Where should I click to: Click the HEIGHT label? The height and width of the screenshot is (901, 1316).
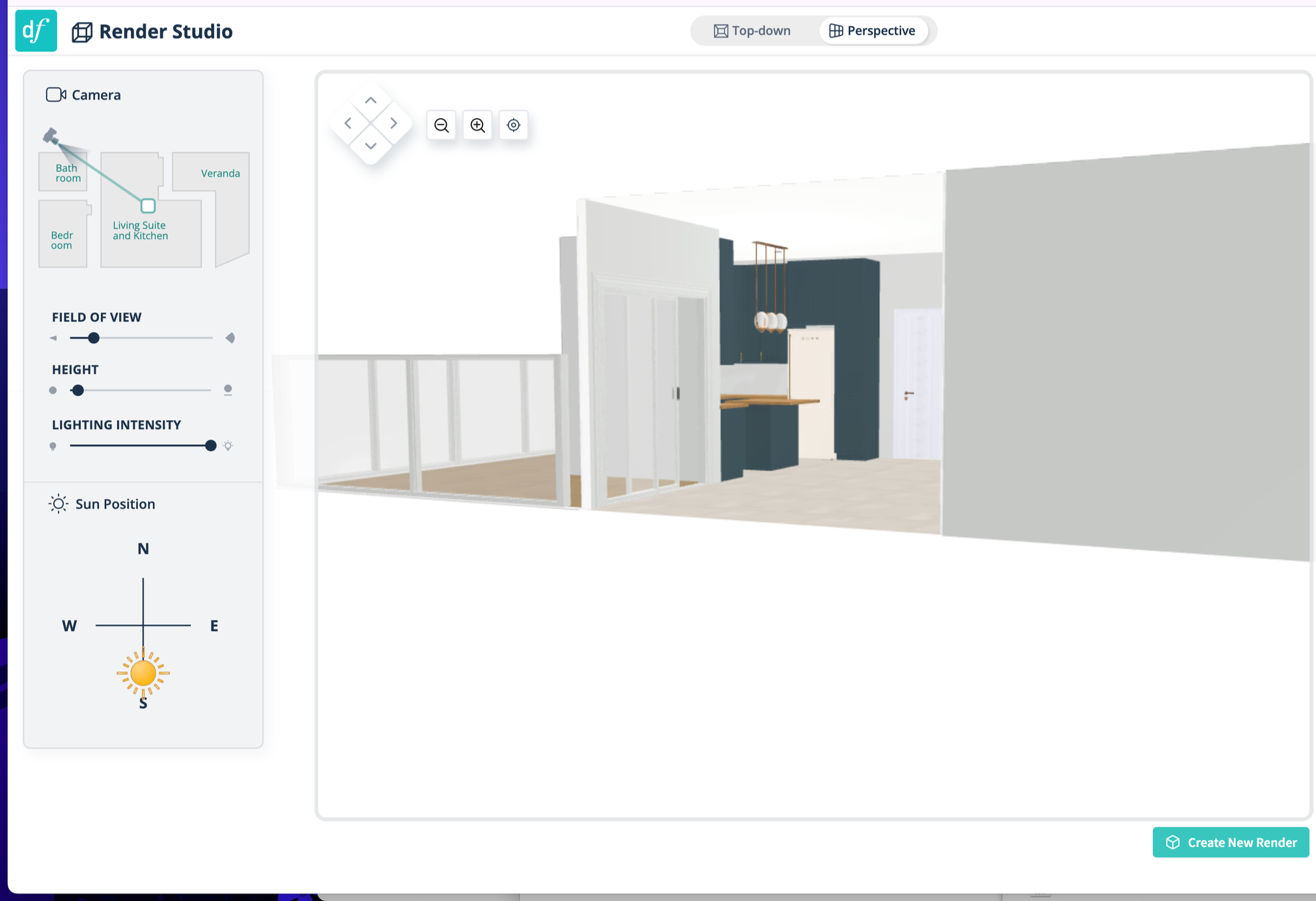tap(75, 369)
